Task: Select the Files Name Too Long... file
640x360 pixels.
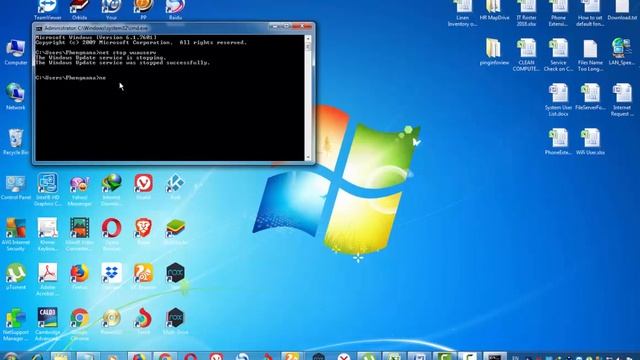Action: point(590,55)
